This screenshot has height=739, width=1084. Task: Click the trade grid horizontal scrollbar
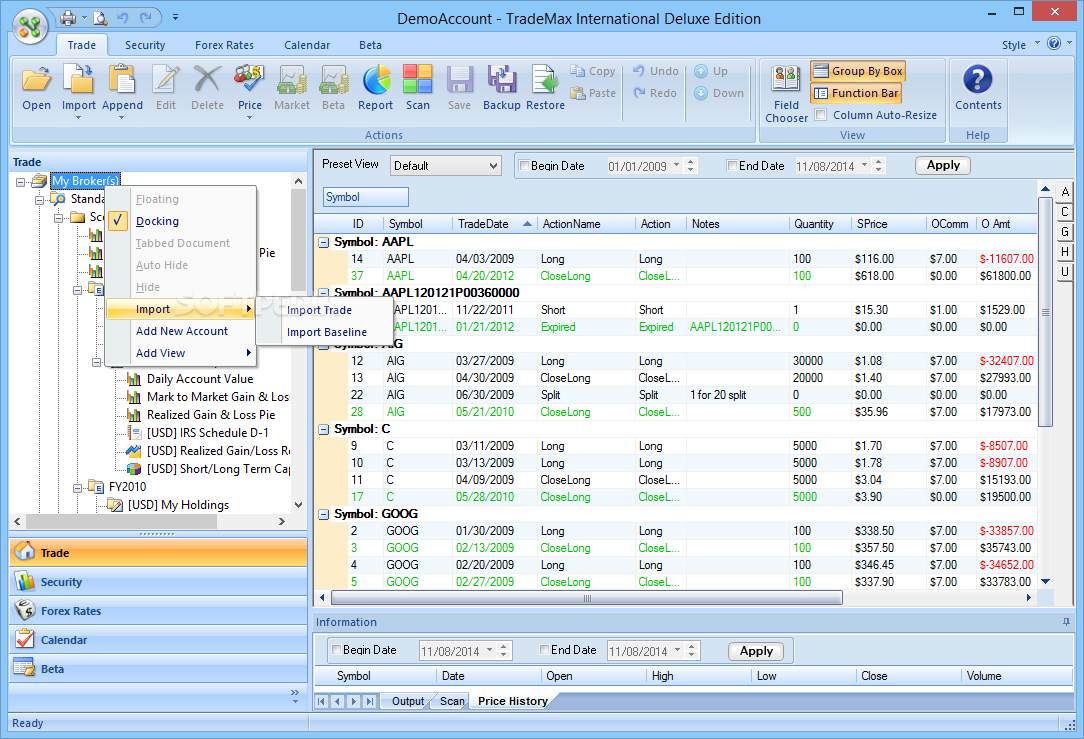point(587,598)
